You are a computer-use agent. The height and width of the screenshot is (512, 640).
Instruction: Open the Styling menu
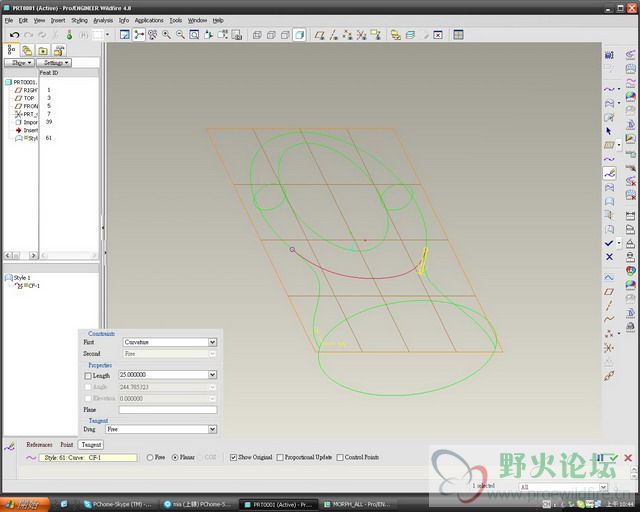pos(80,20)
